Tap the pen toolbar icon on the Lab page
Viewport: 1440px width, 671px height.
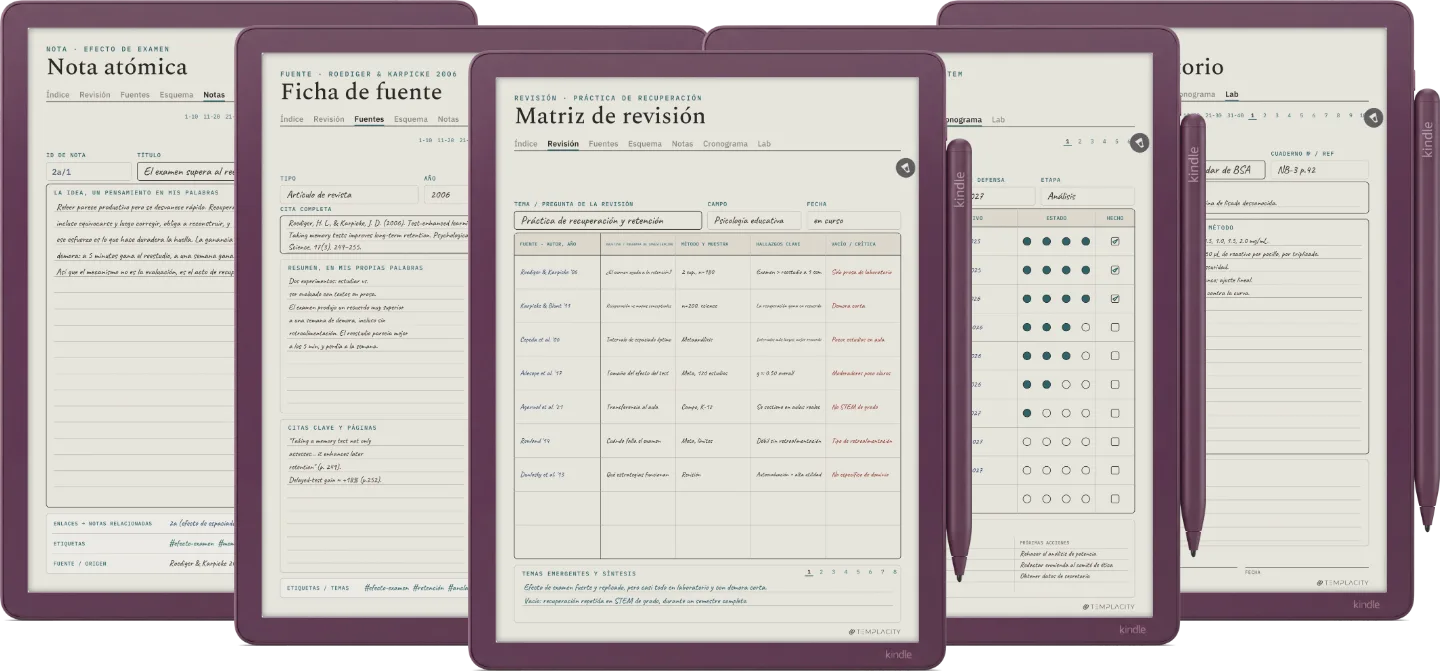(x=1374, y=117)
